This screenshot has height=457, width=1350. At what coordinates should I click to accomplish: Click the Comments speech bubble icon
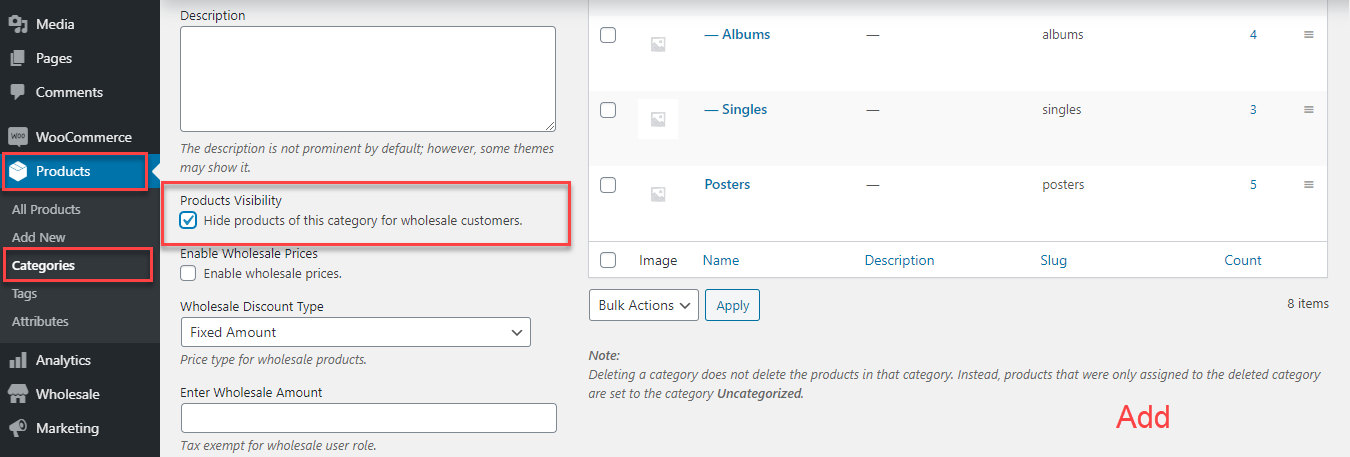click(17, 92)
